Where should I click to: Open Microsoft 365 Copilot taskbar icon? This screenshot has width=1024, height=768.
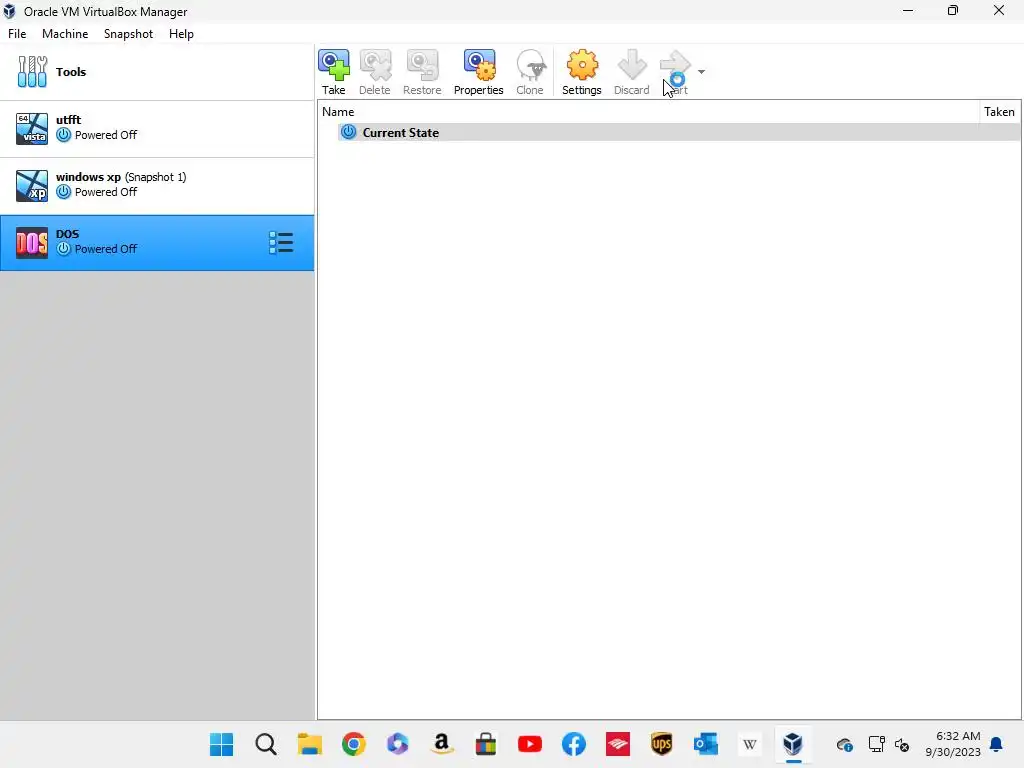click(398, 744)
